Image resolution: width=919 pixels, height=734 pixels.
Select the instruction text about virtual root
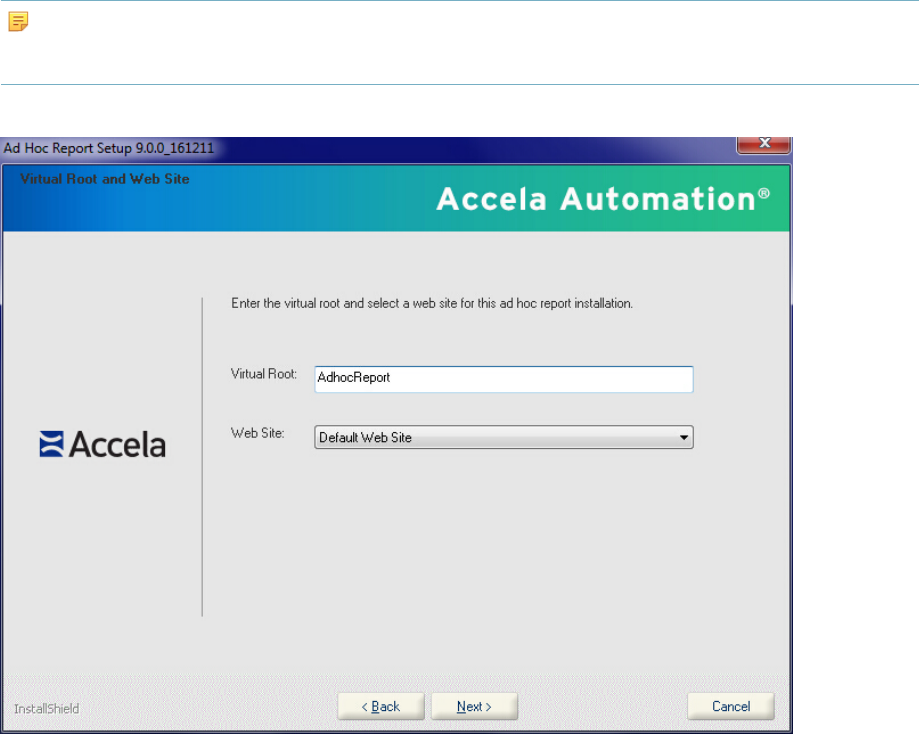pos(432,303)
